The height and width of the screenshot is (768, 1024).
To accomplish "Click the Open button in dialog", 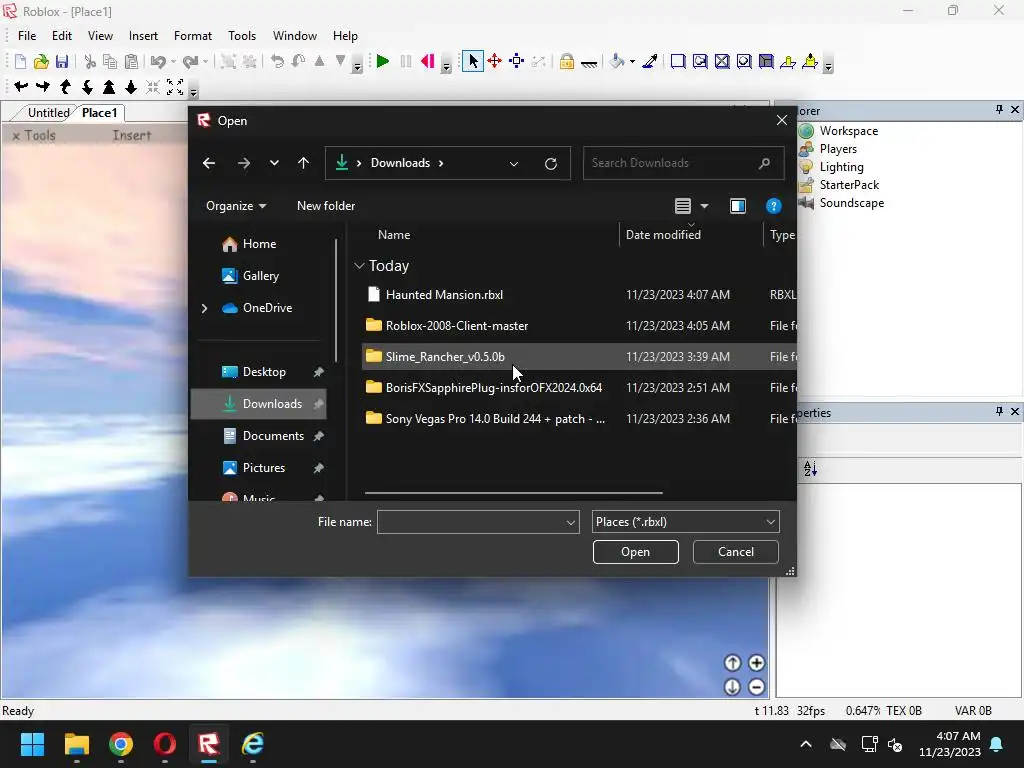I will click(635, 552).
